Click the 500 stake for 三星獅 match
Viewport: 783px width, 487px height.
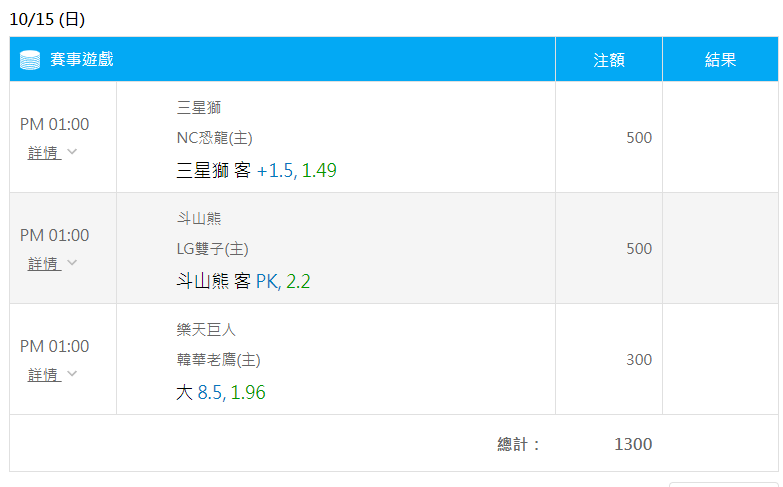tap(639, 137)
